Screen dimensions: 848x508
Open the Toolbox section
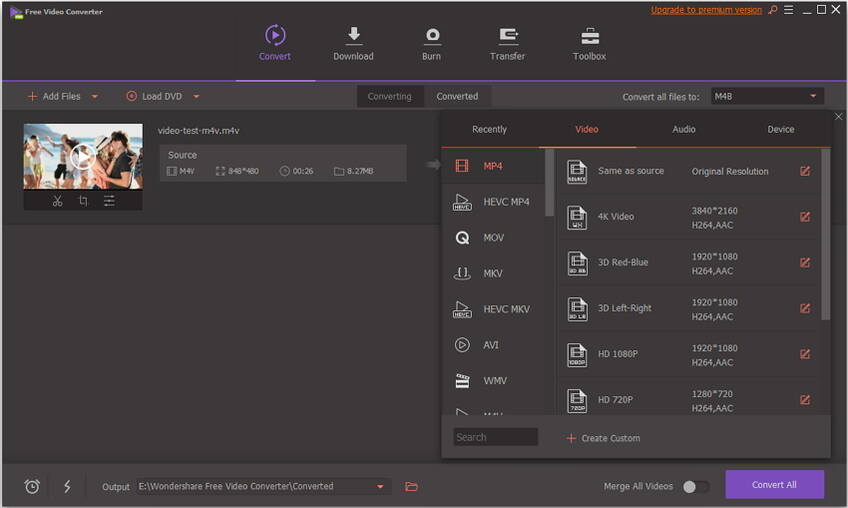coord(589,43)
